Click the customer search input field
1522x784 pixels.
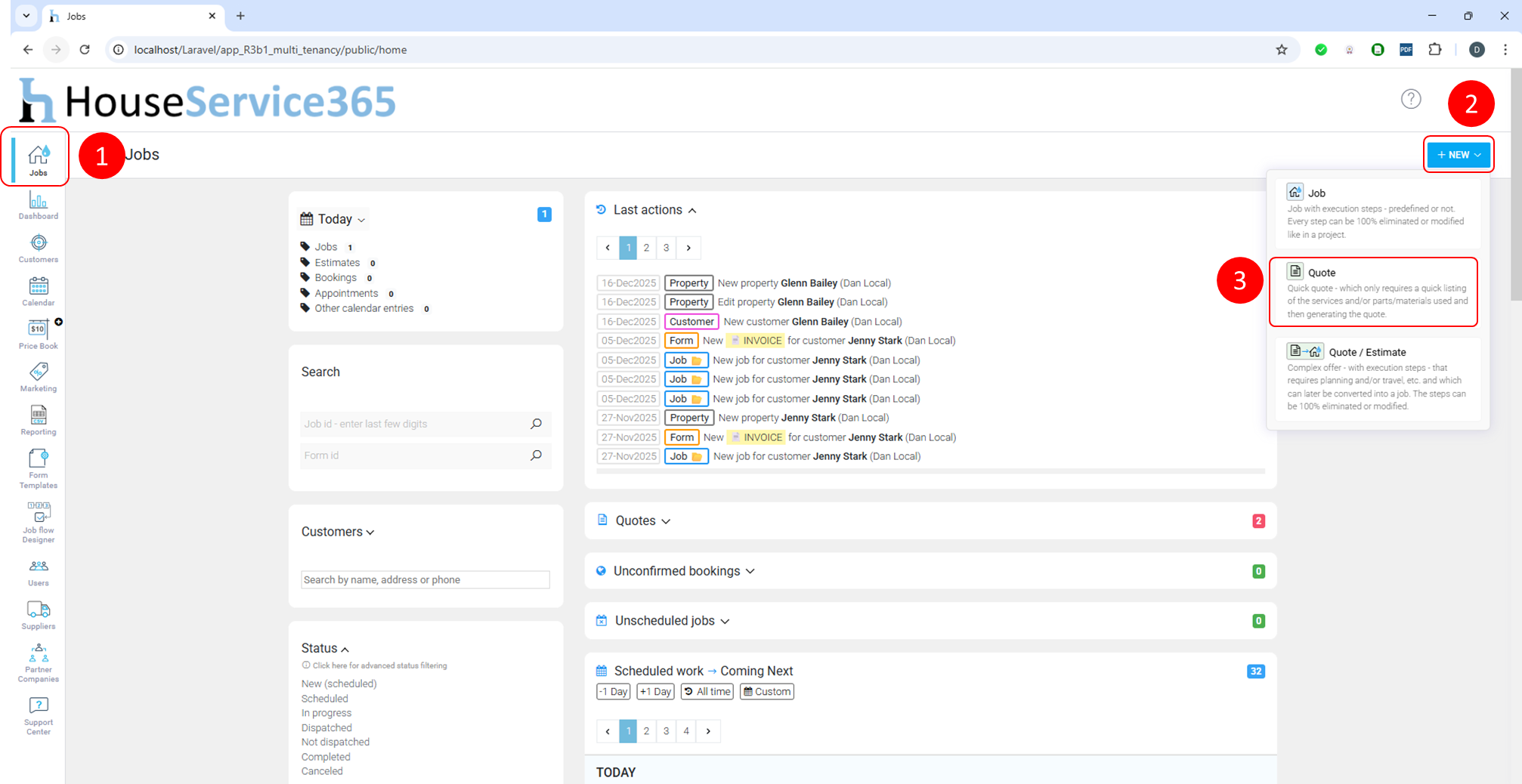click(425, 580)
